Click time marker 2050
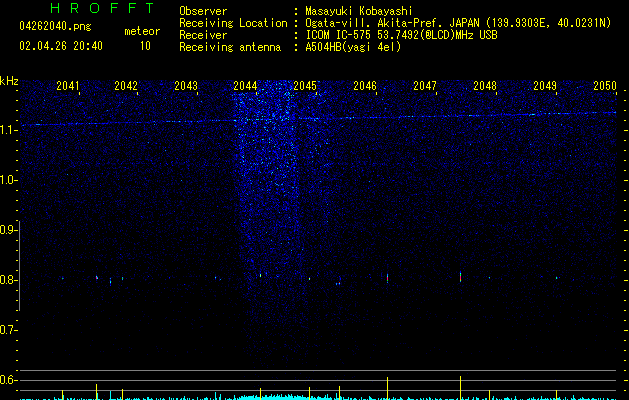 605,85
